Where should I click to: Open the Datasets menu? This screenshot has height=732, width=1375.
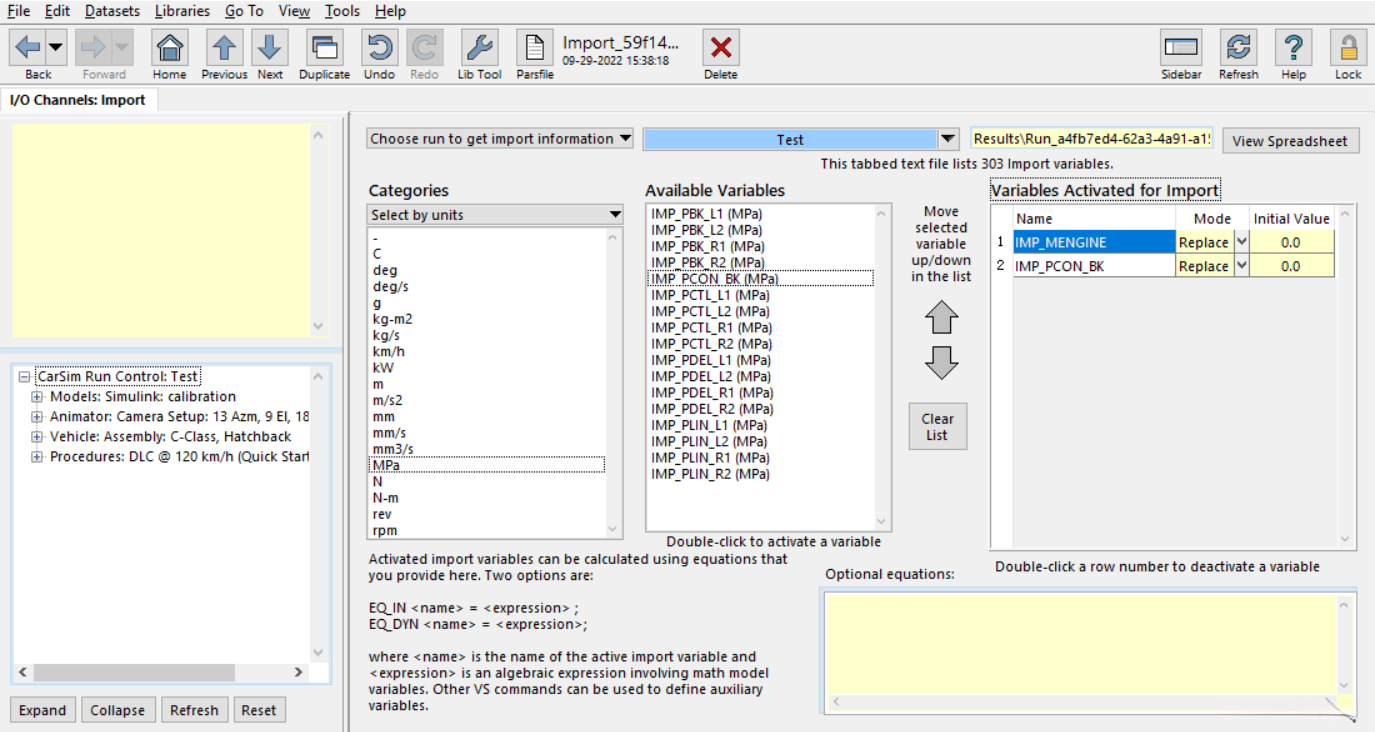(x=112, y=11)
